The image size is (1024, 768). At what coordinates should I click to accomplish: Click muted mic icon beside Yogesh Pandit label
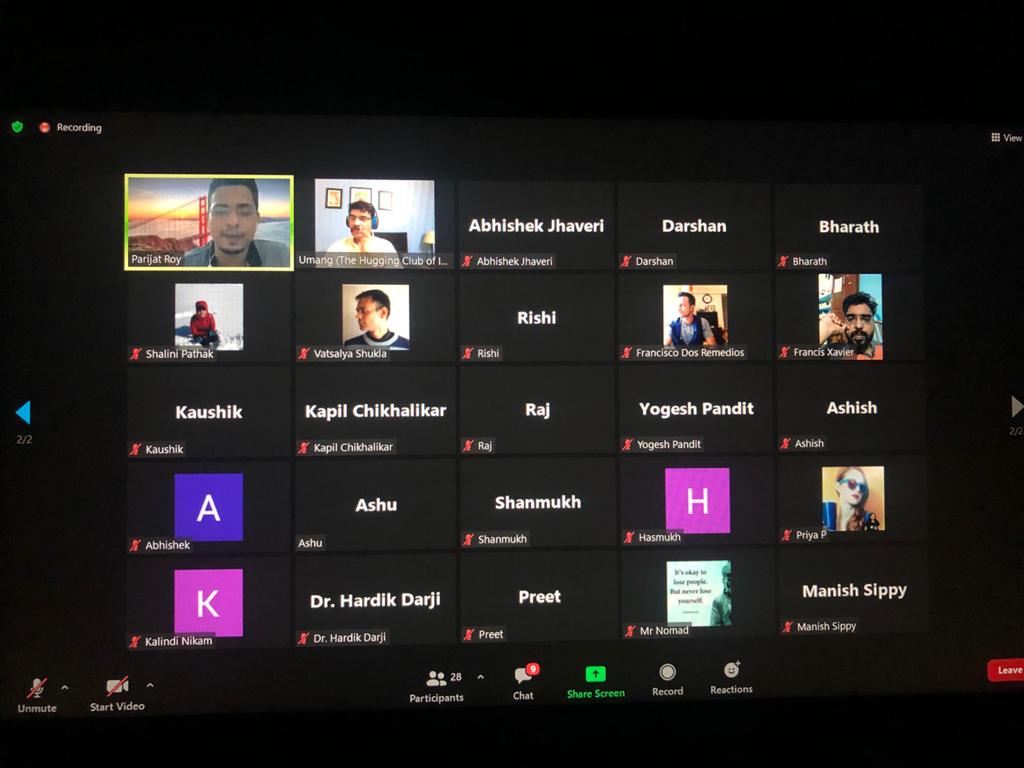coord(628,445)
